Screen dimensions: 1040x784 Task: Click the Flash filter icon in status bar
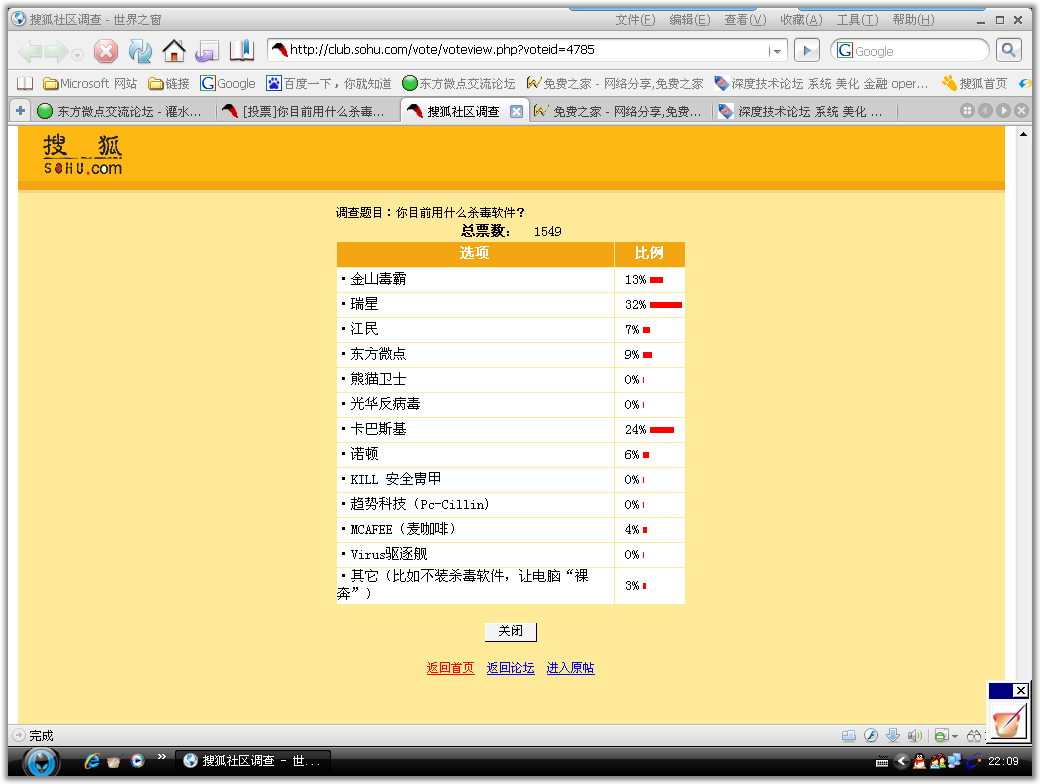click(871, 736)
